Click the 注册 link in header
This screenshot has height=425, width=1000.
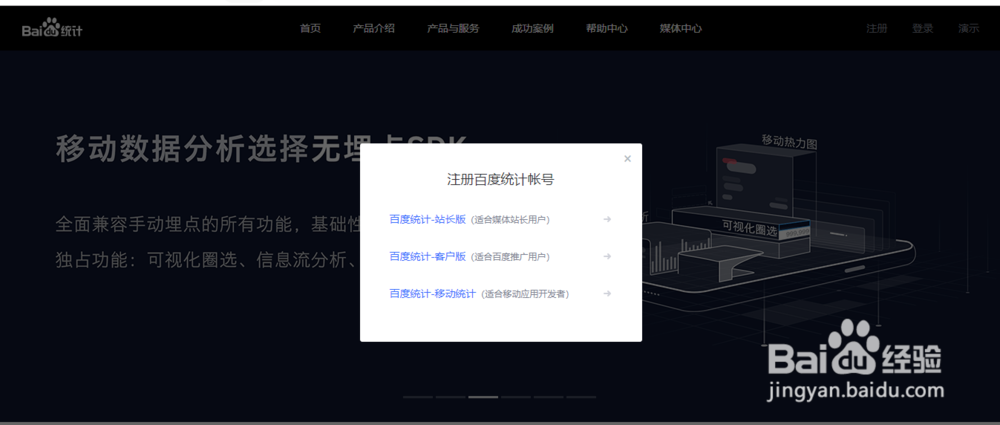876,29
